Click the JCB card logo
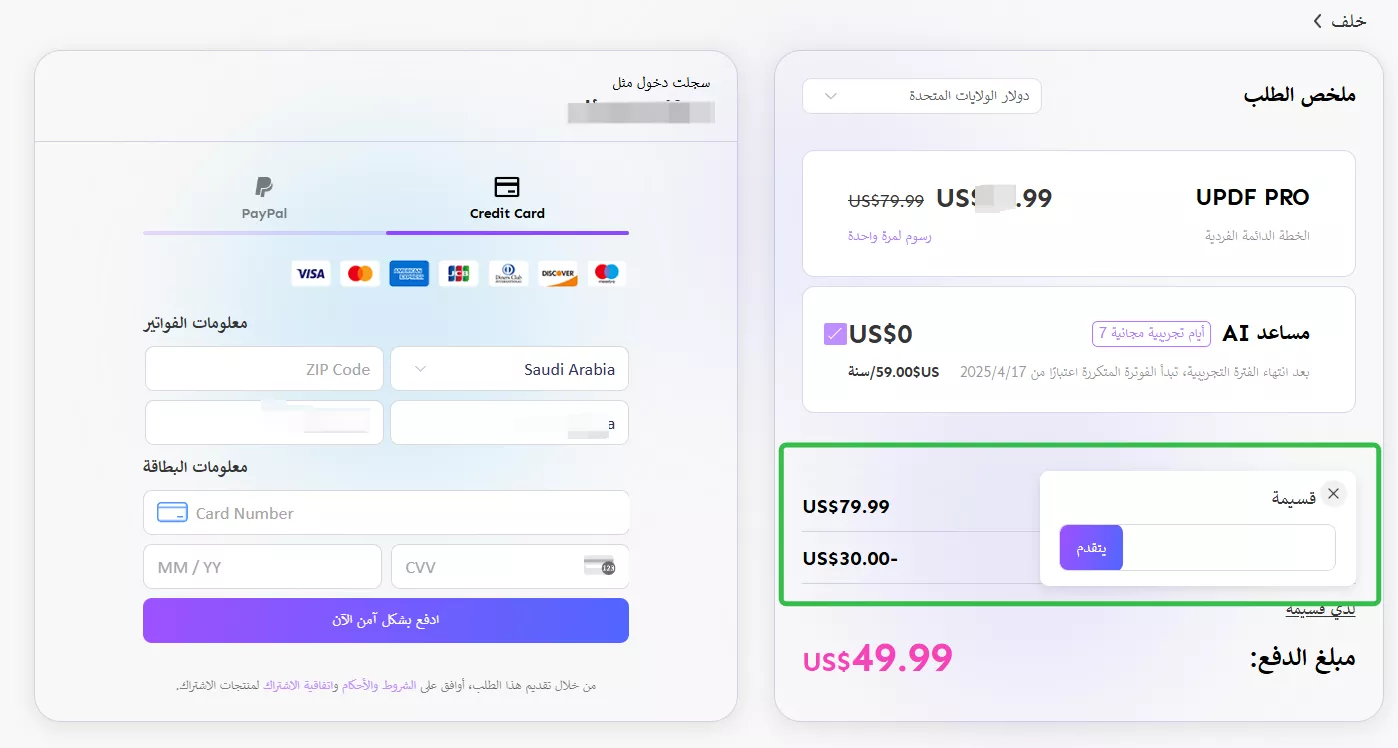1398x748 pixels. click(459, 273)
